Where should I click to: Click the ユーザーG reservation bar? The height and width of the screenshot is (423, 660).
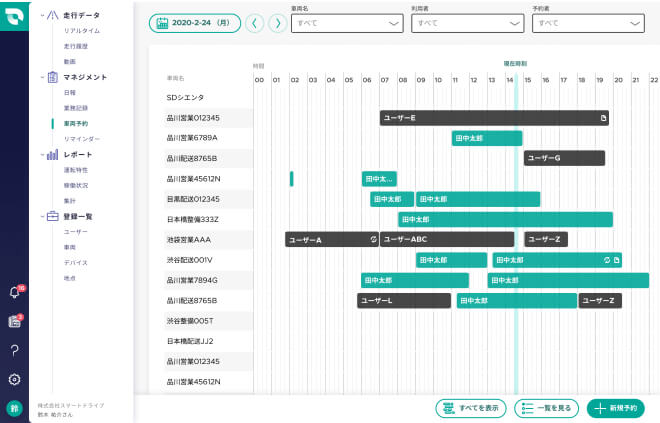(564, 158)
